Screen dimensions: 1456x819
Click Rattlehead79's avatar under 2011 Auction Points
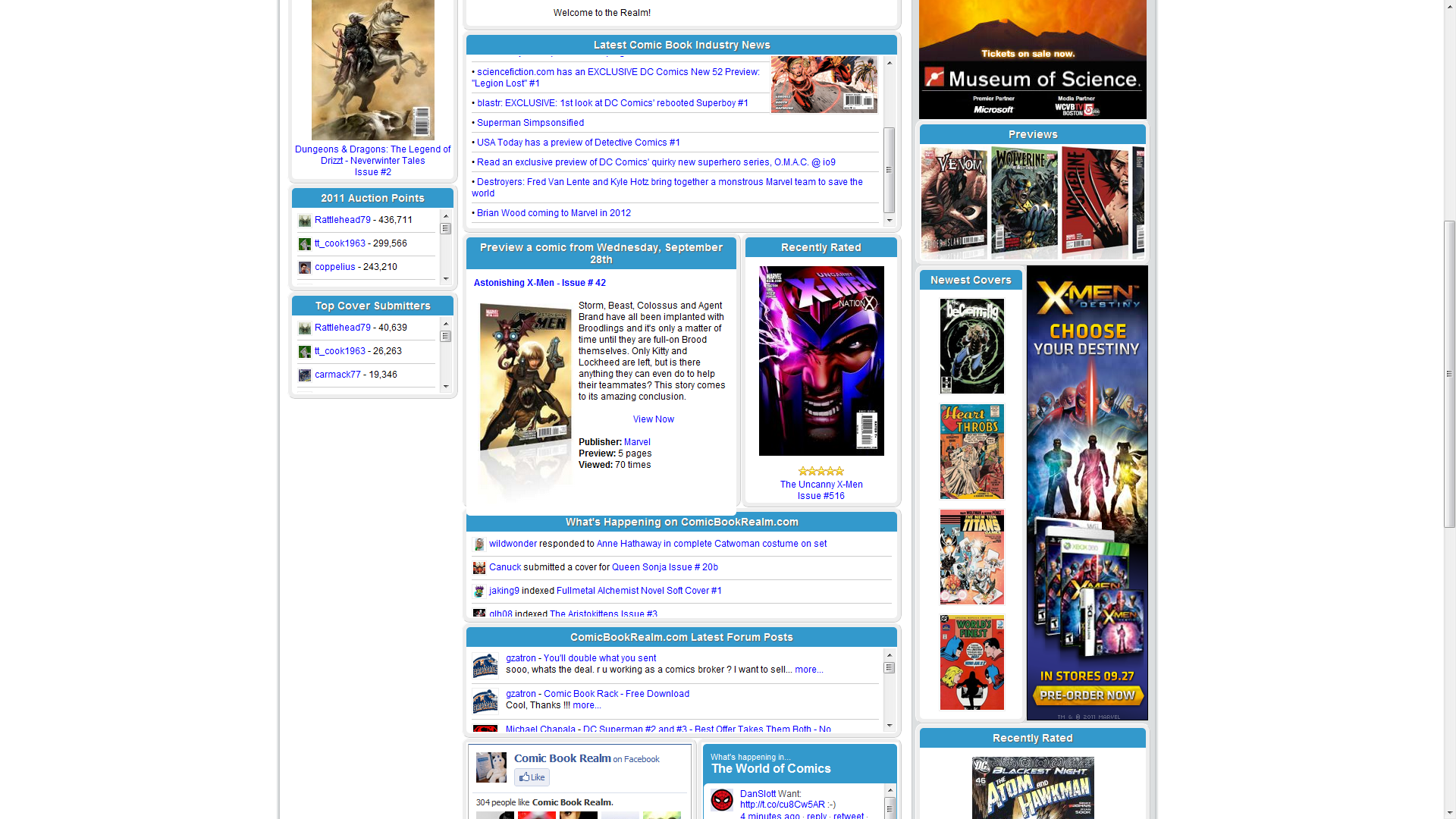tap(305, 220)
